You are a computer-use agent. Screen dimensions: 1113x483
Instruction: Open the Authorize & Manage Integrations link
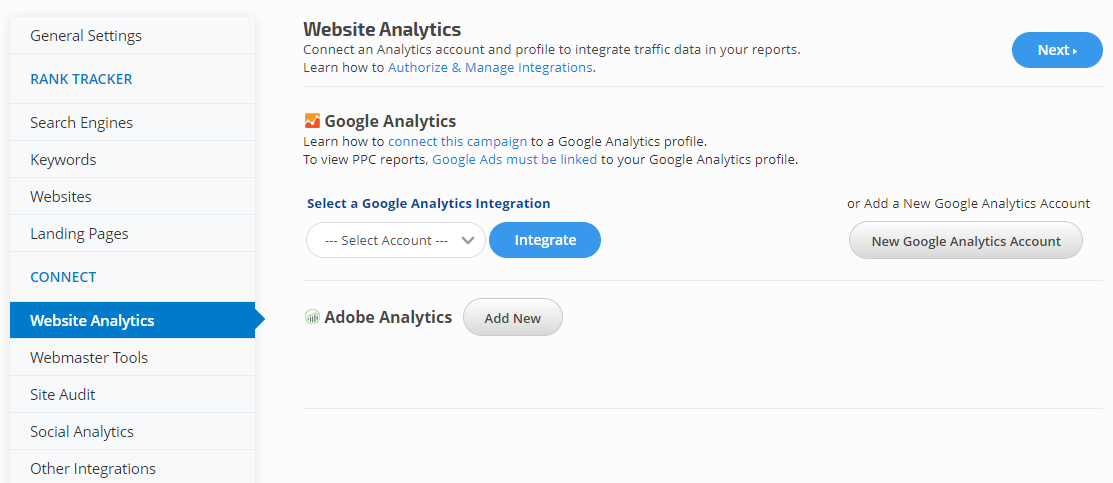[490, 67]
